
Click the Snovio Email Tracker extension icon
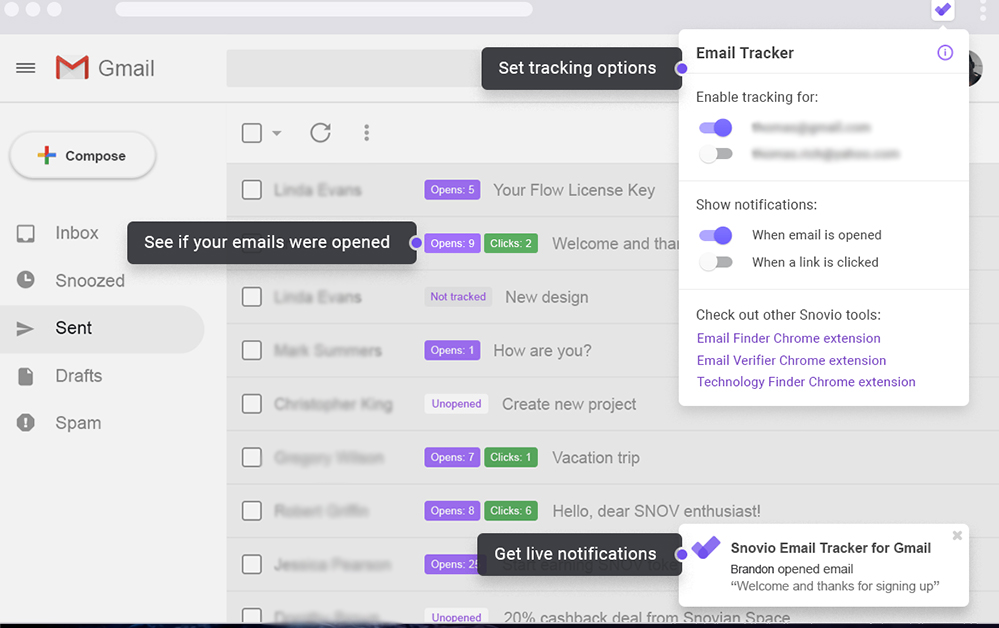943,10
